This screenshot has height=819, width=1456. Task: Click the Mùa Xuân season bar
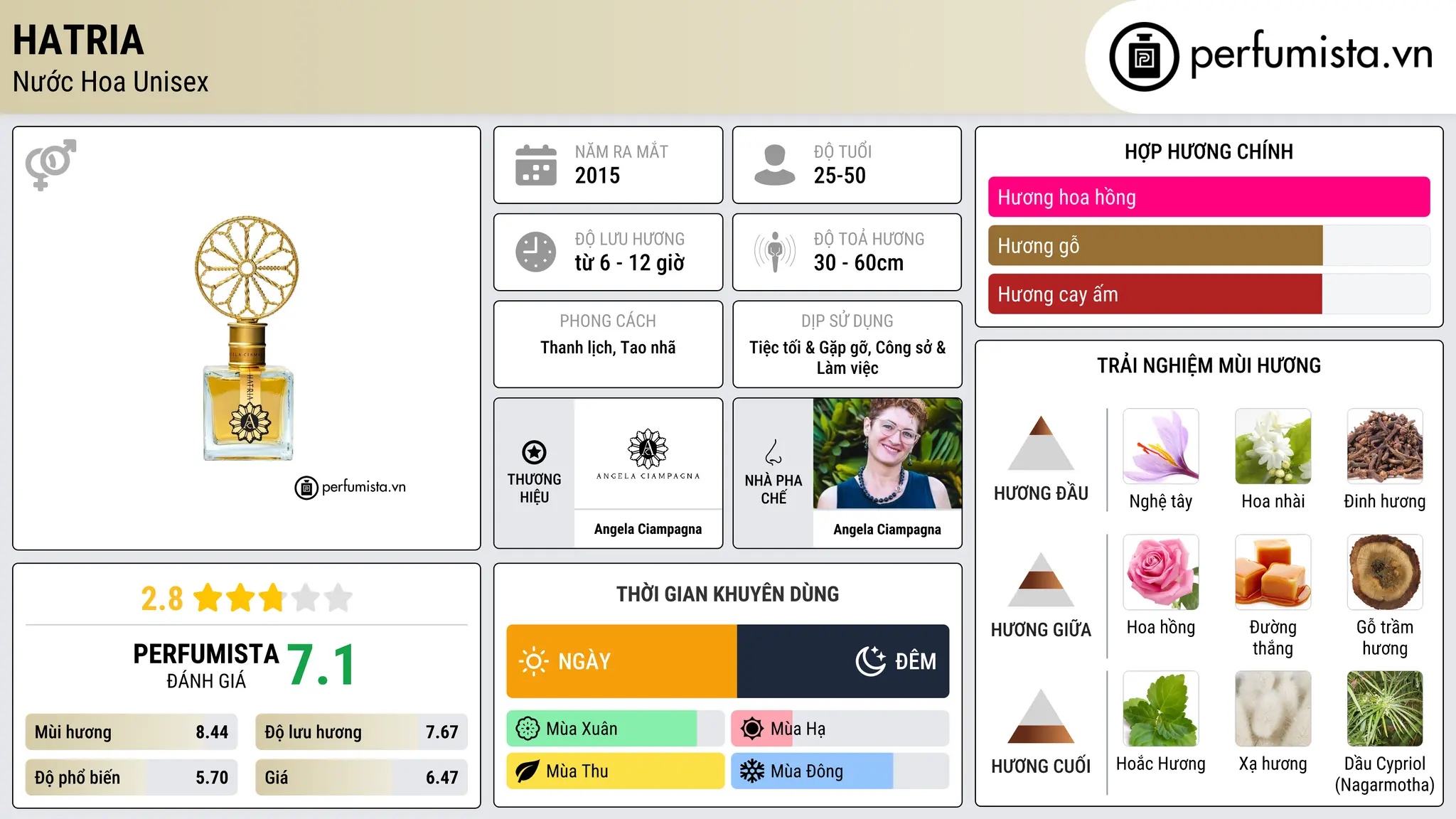pos(616,729)
